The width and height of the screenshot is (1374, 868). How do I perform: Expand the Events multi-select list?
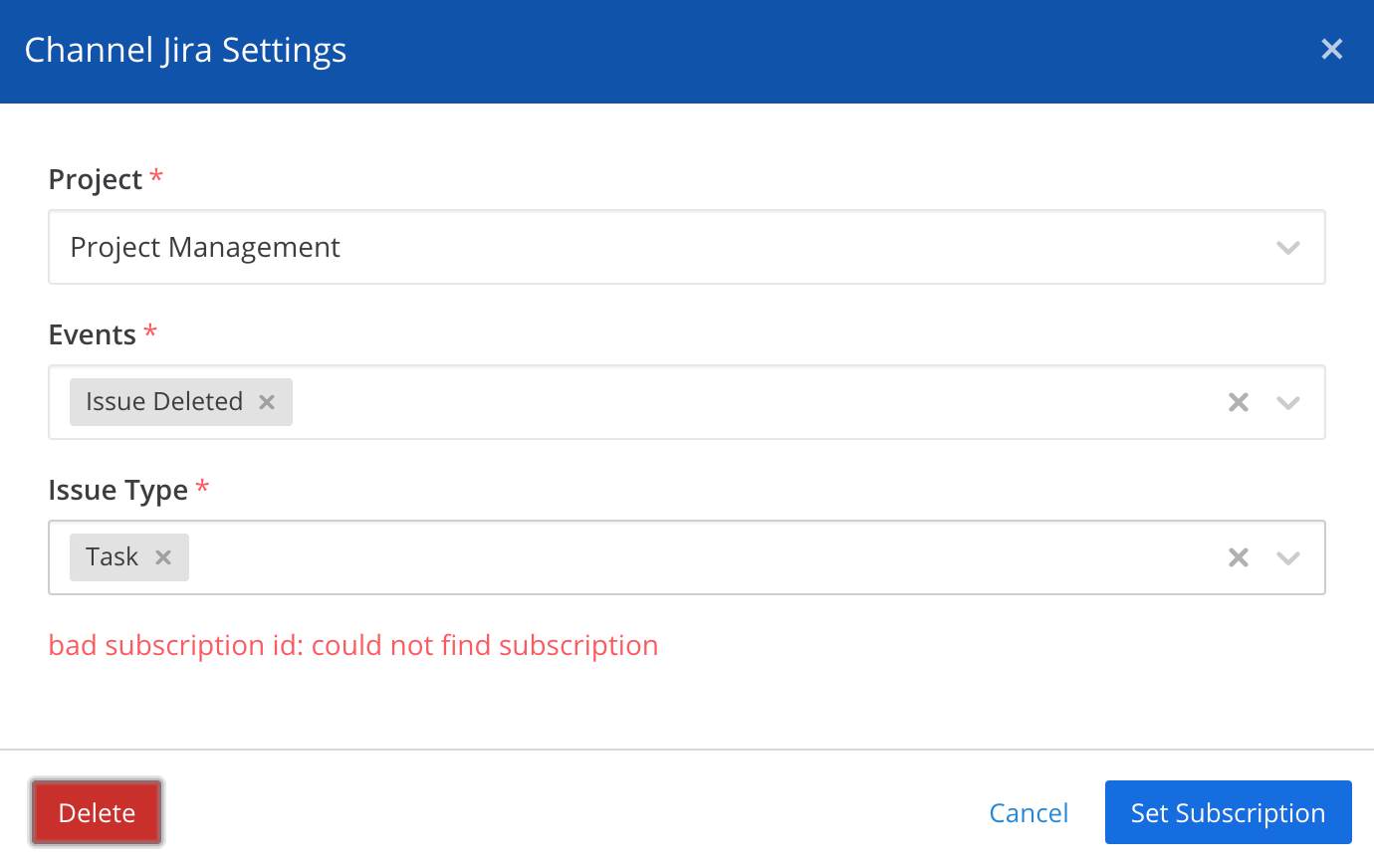pyautogui.click(x=697, y=402)
